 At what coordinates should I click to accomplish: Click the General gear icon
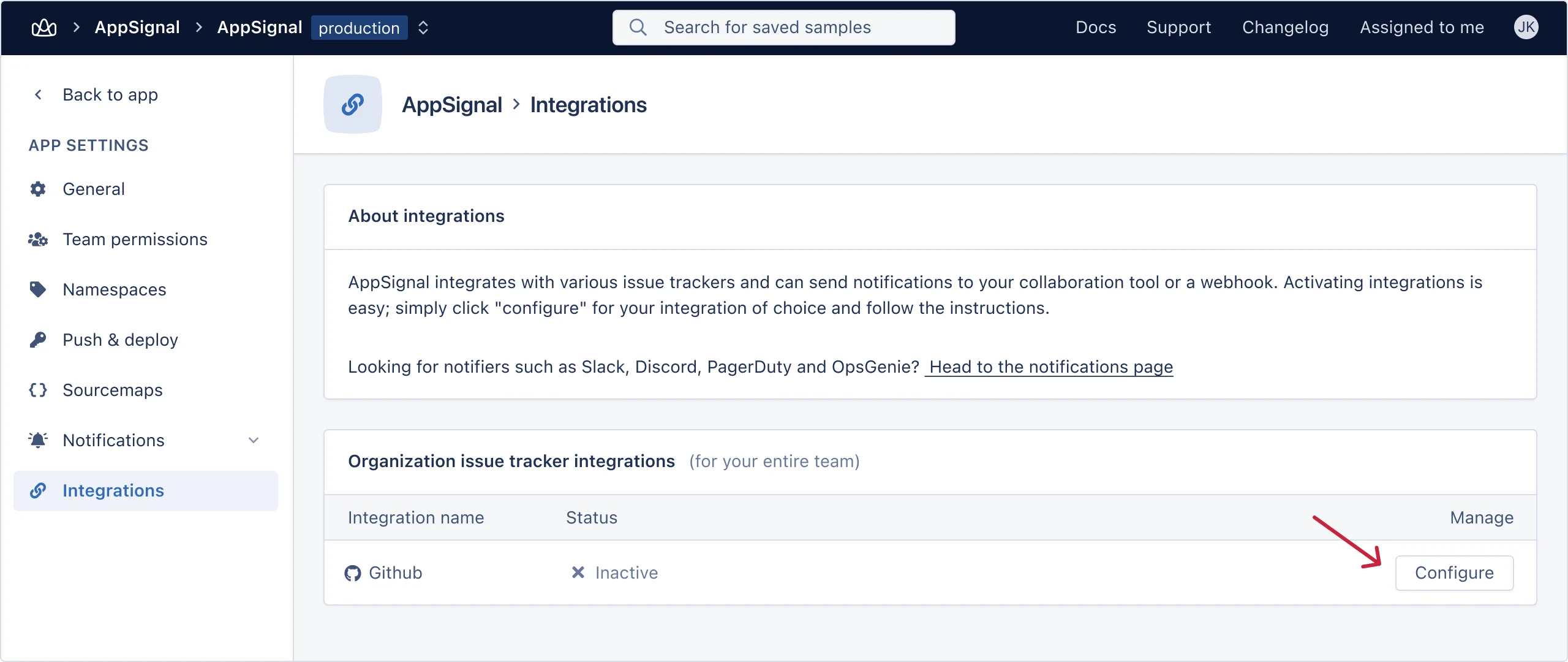tap(38, 189)
